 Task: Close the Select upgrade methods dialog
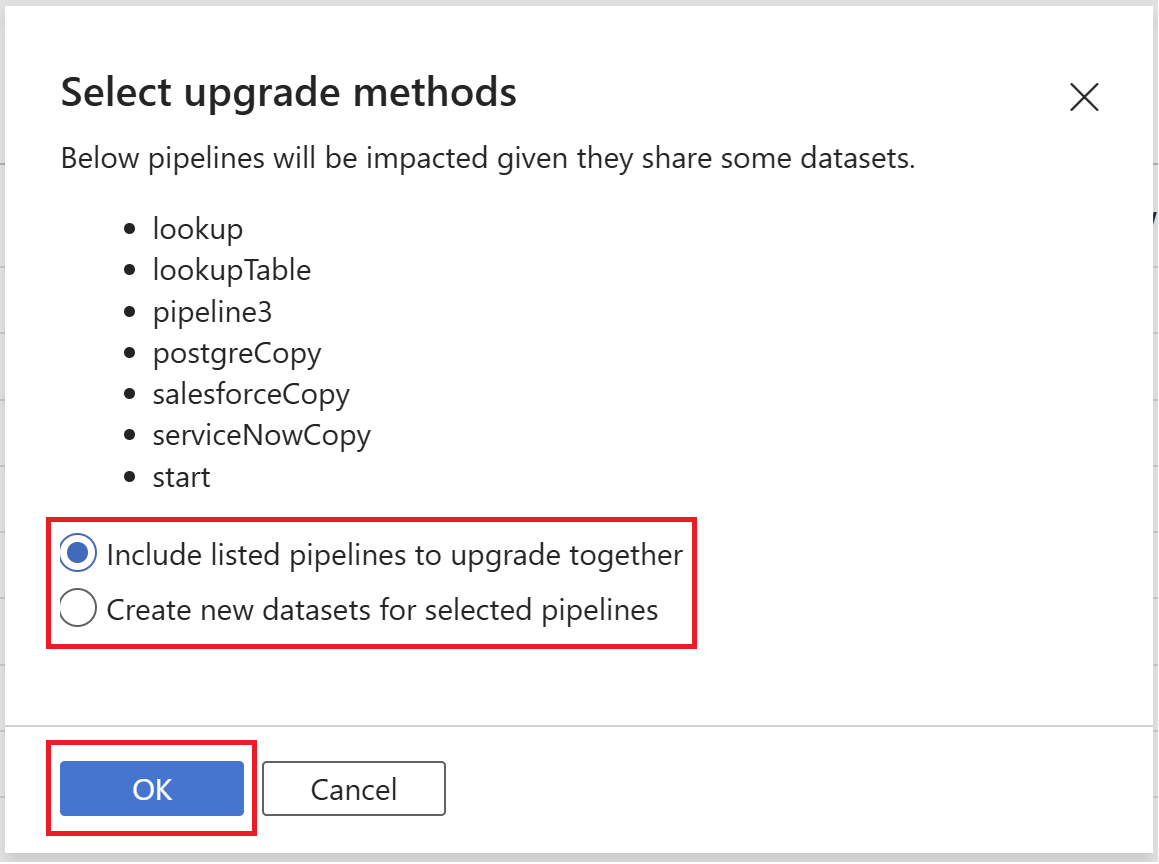(1084, 97)
